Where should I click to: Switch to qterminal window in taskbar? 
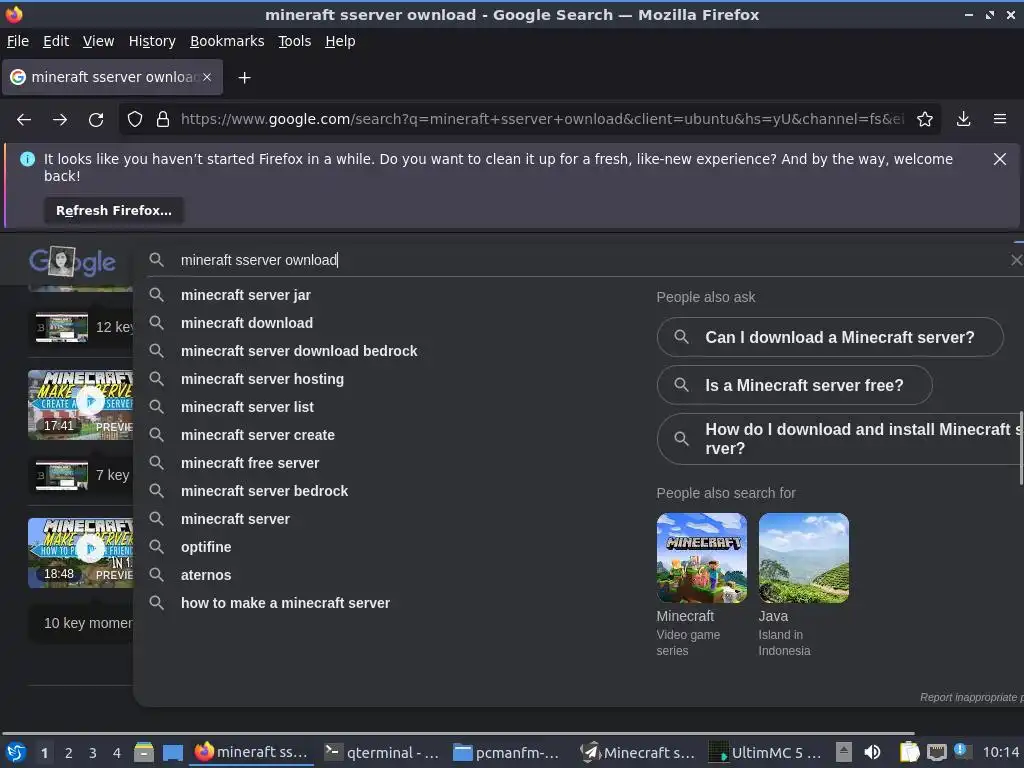383,753
